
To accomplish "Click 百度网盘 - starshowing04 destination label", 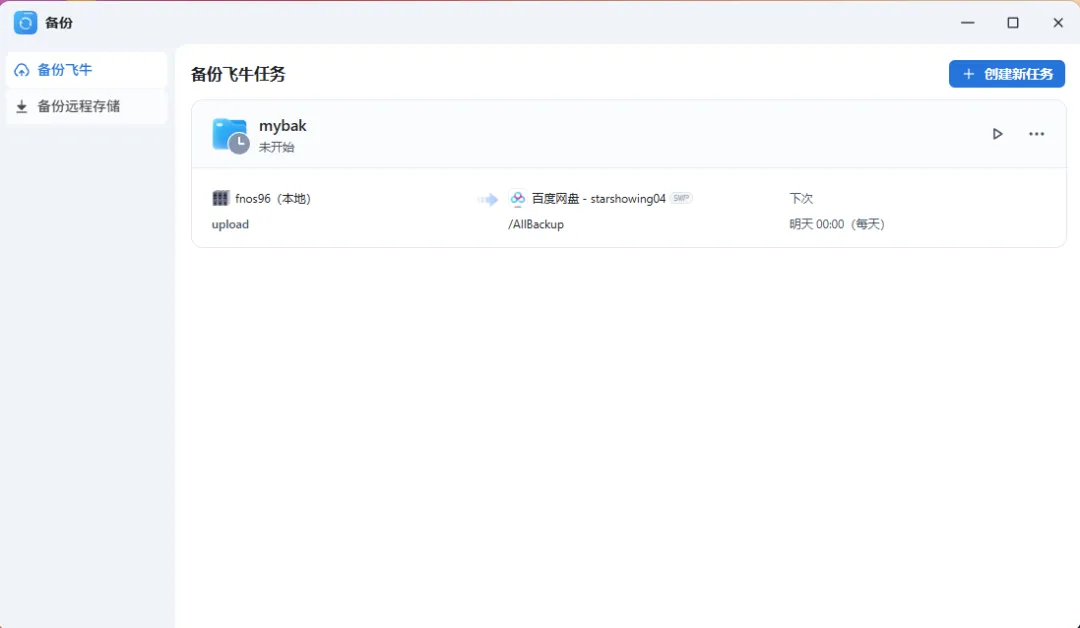I will tap(599, 198).
